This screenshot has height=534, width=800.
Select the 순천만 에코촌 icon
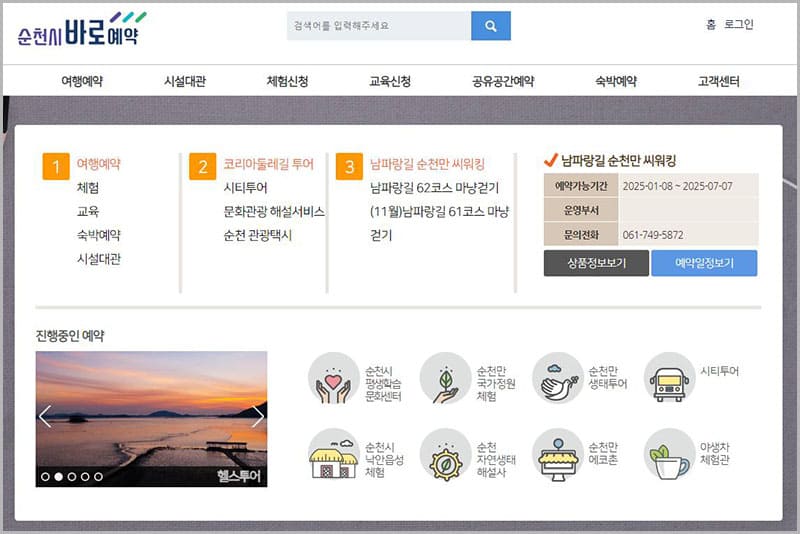pos(557,454)
